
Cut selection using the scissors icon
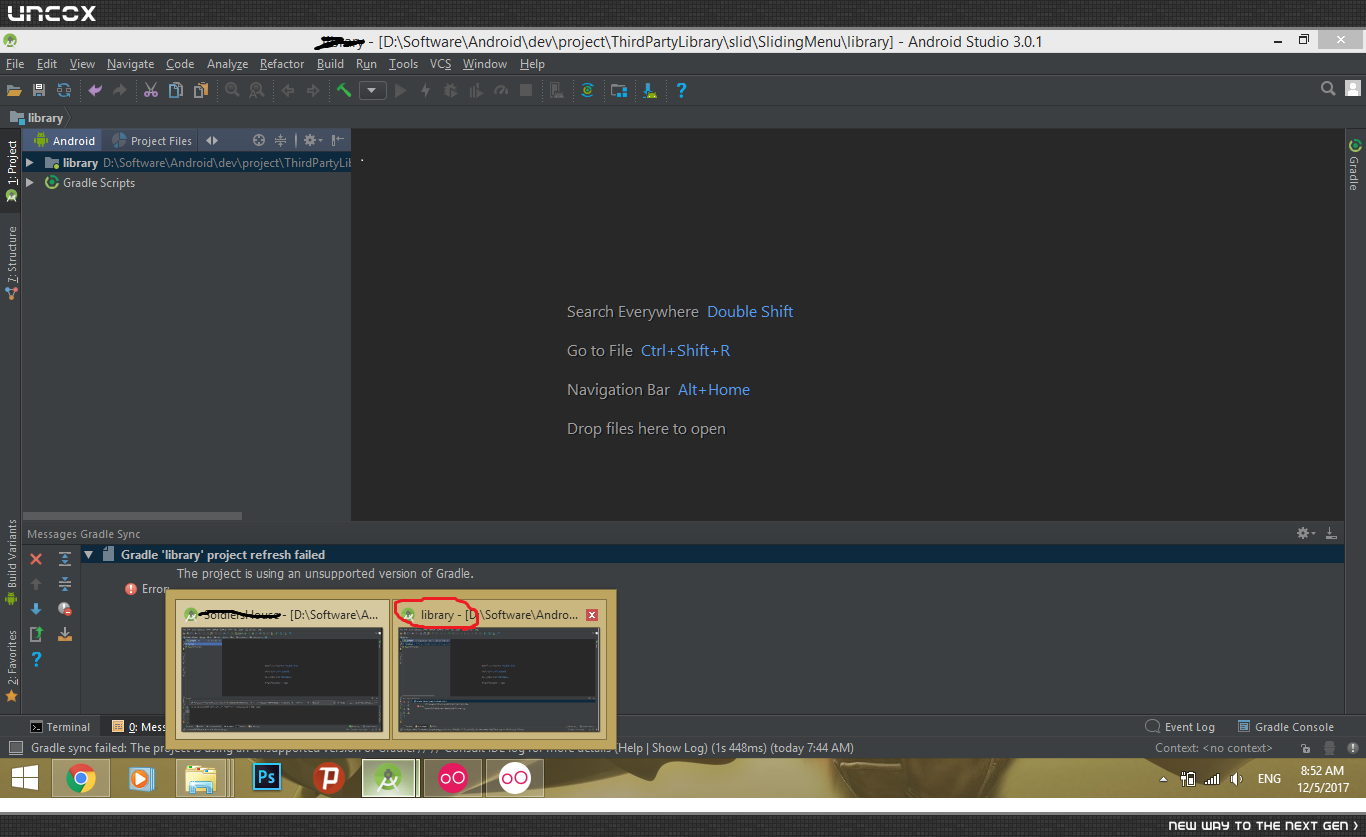click(150, 90)
